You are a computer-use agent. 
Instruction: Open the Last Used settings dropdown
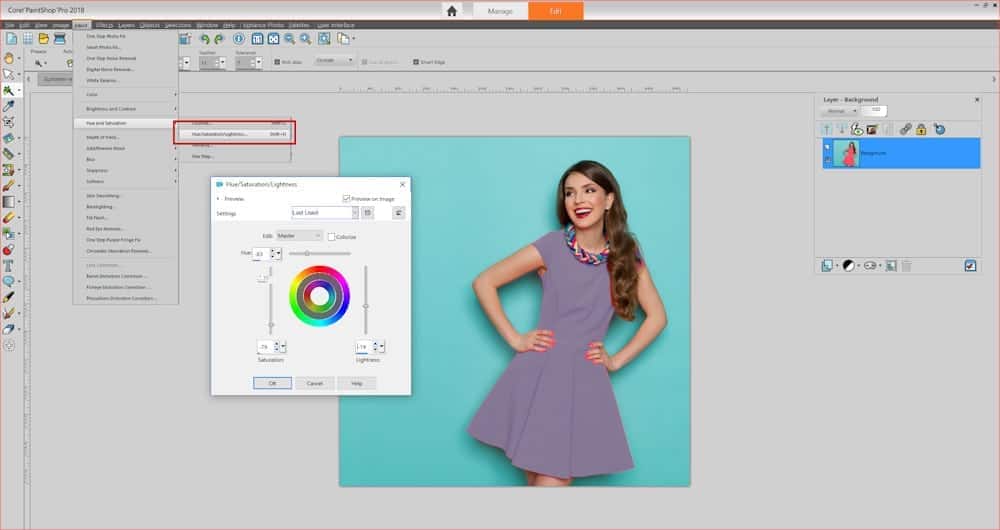click(324, 213)
